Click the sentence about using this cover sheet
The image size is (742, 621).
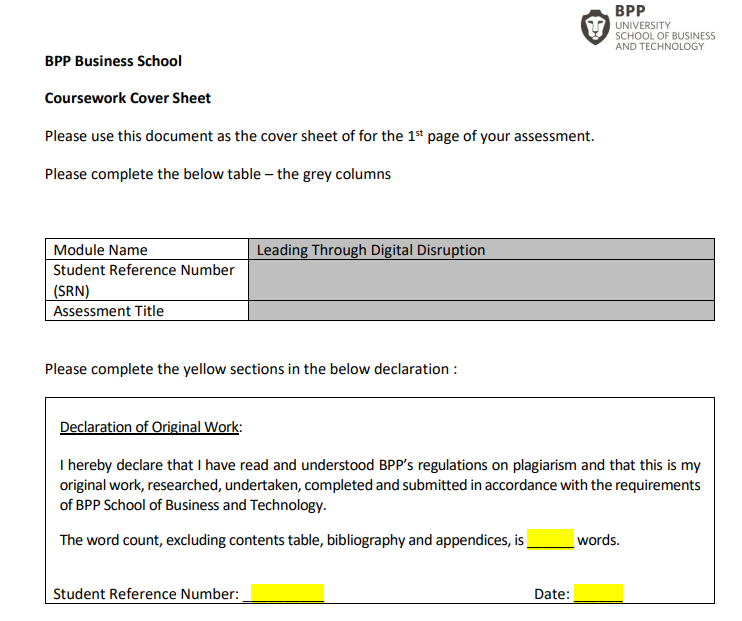tap(319, 136)
